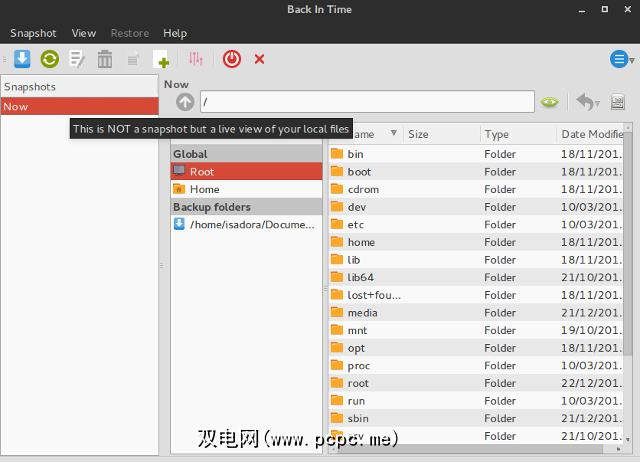Maximize the Back In Time window
This screenshot has height=462, width=640.
(x=605, y=9)
